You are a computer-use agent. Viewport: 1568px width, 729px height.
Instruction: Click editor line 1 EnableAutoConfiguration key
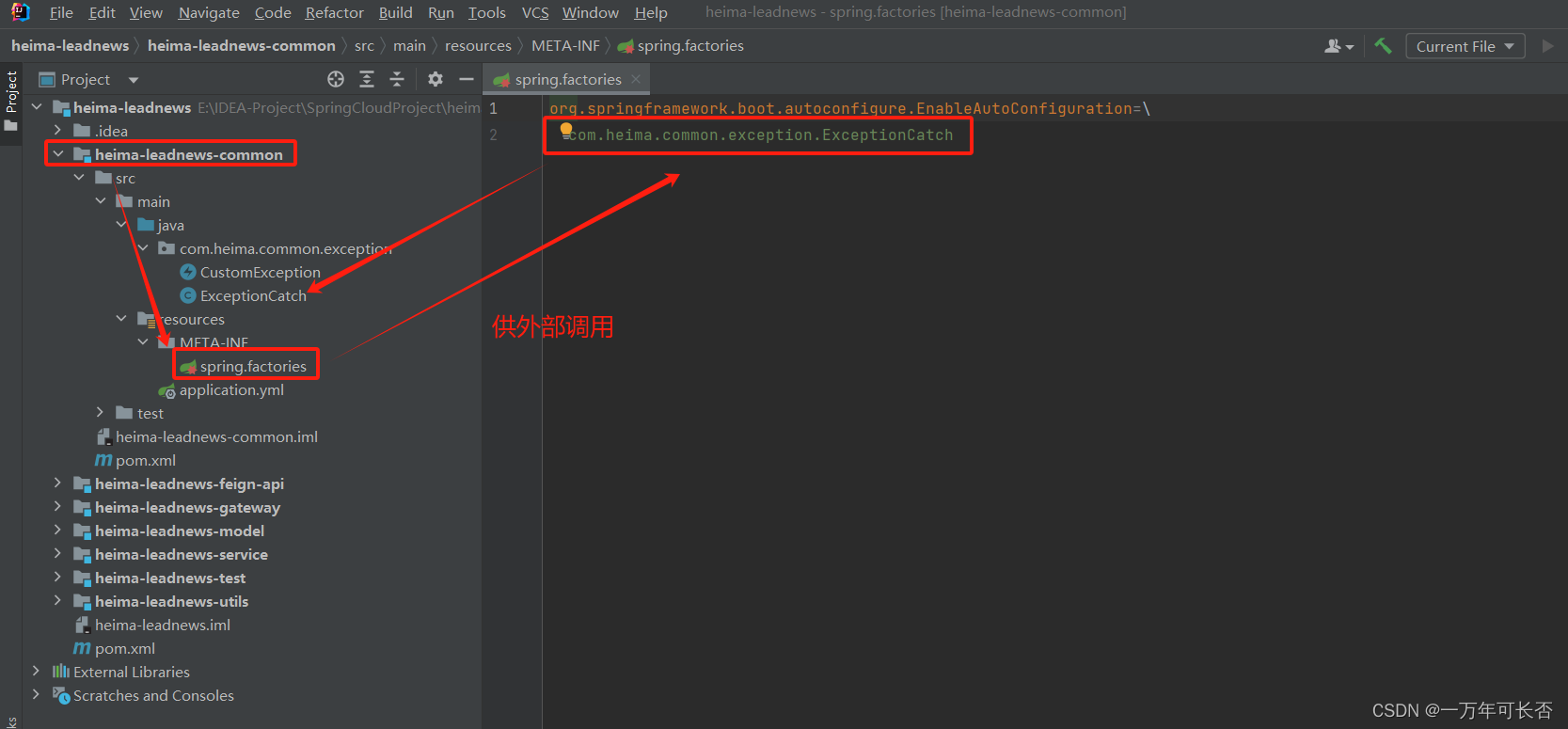(849, 108)
